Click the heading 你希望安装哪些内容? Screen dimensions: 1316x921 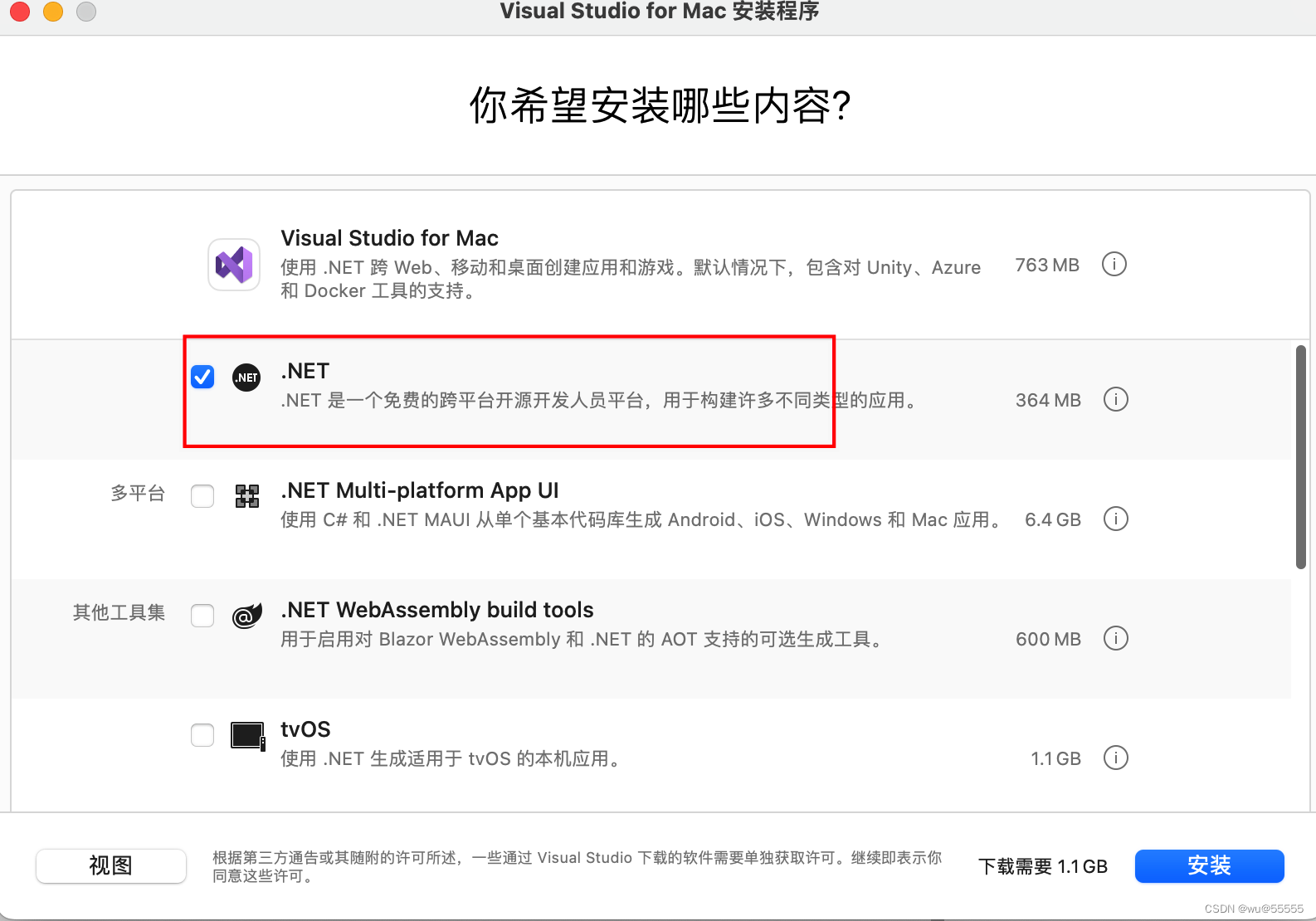point(660,106)
